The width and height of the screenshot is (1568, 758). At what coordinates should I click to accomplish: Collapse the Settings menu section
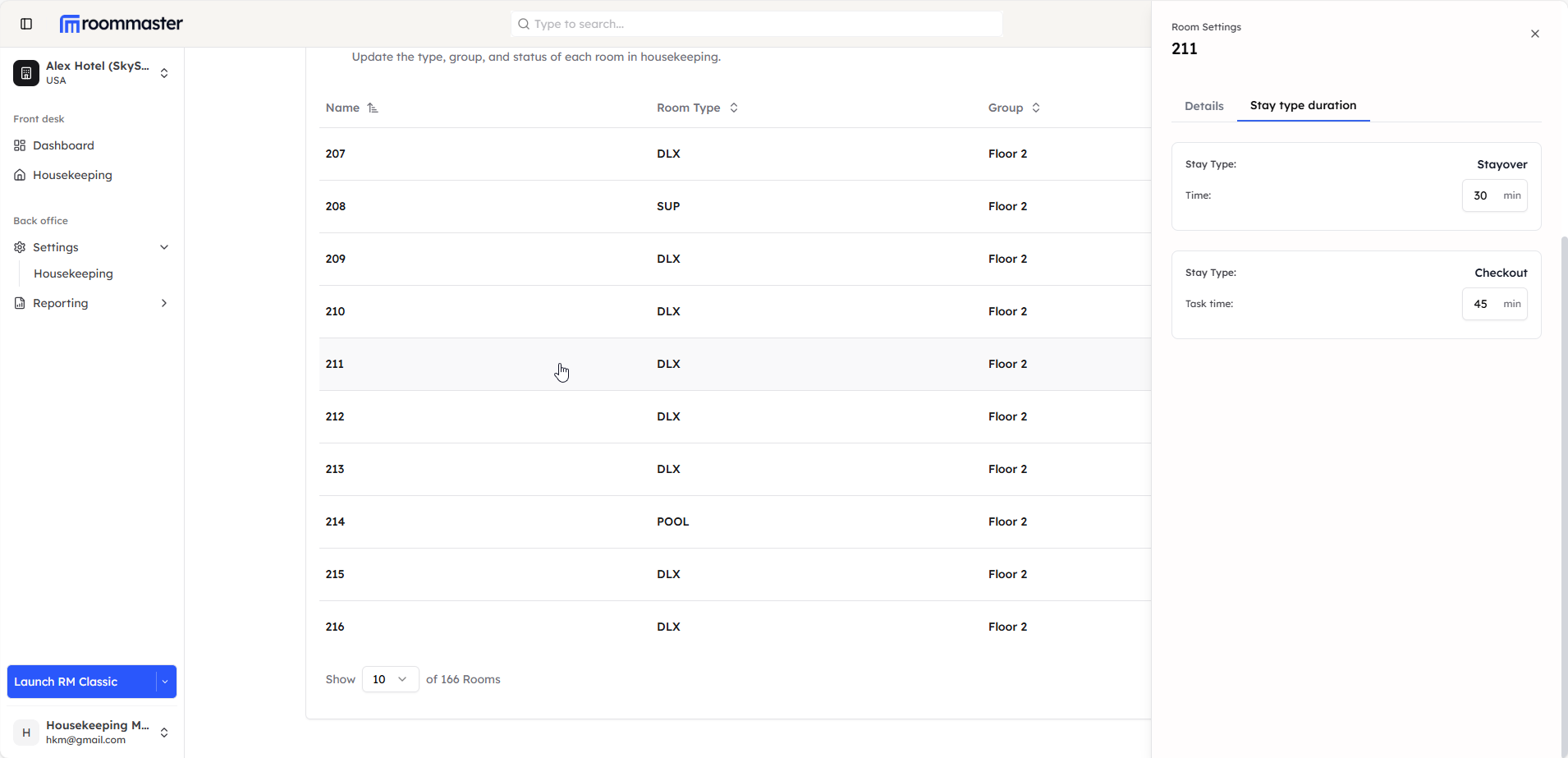[164, 247]
